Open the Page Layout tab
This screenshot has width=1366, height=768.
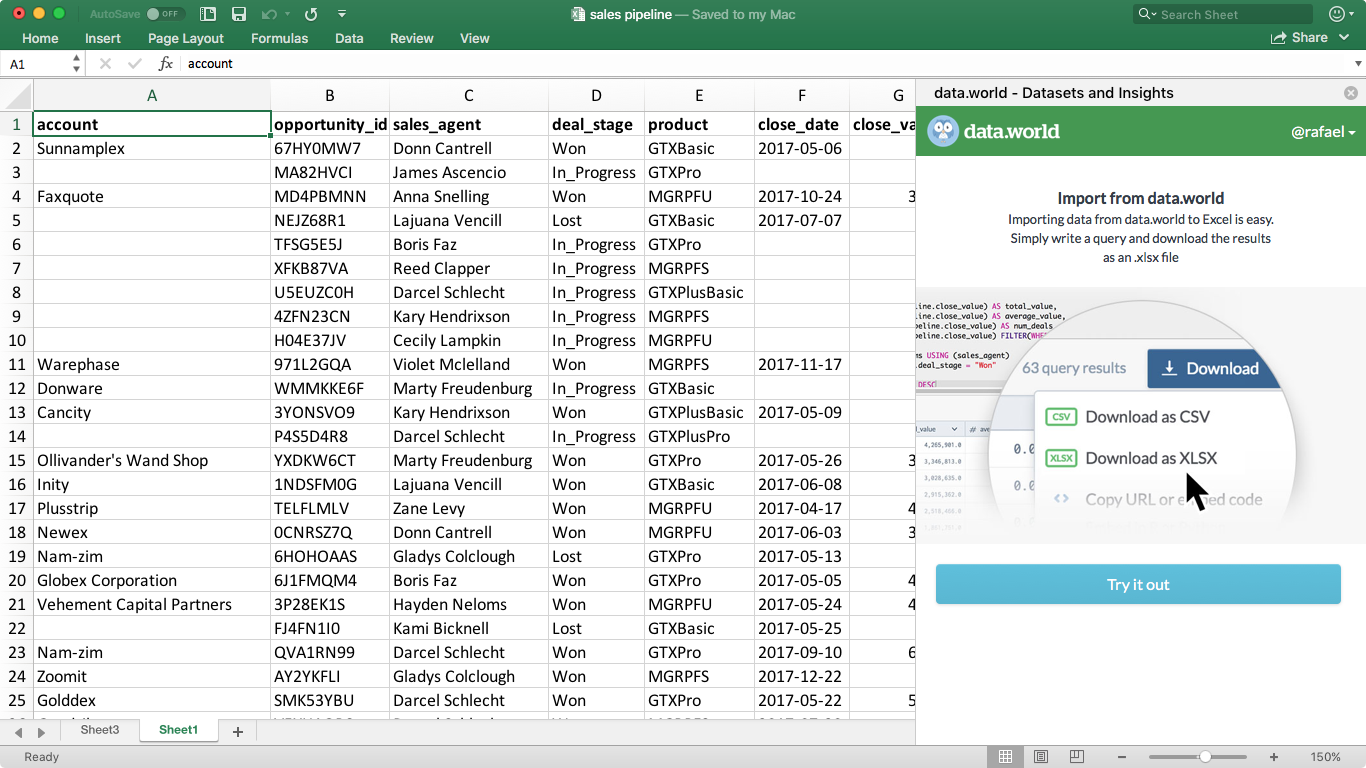coord(186,38)
